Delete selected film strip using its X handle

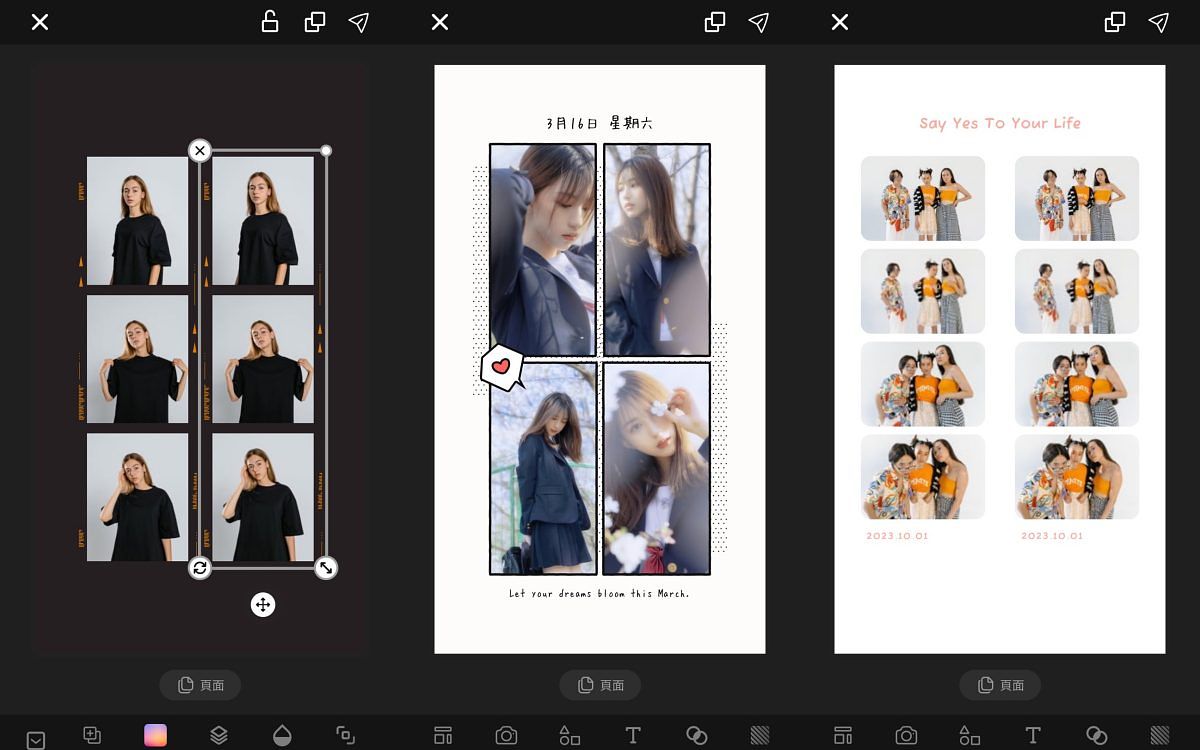point(200,150)
